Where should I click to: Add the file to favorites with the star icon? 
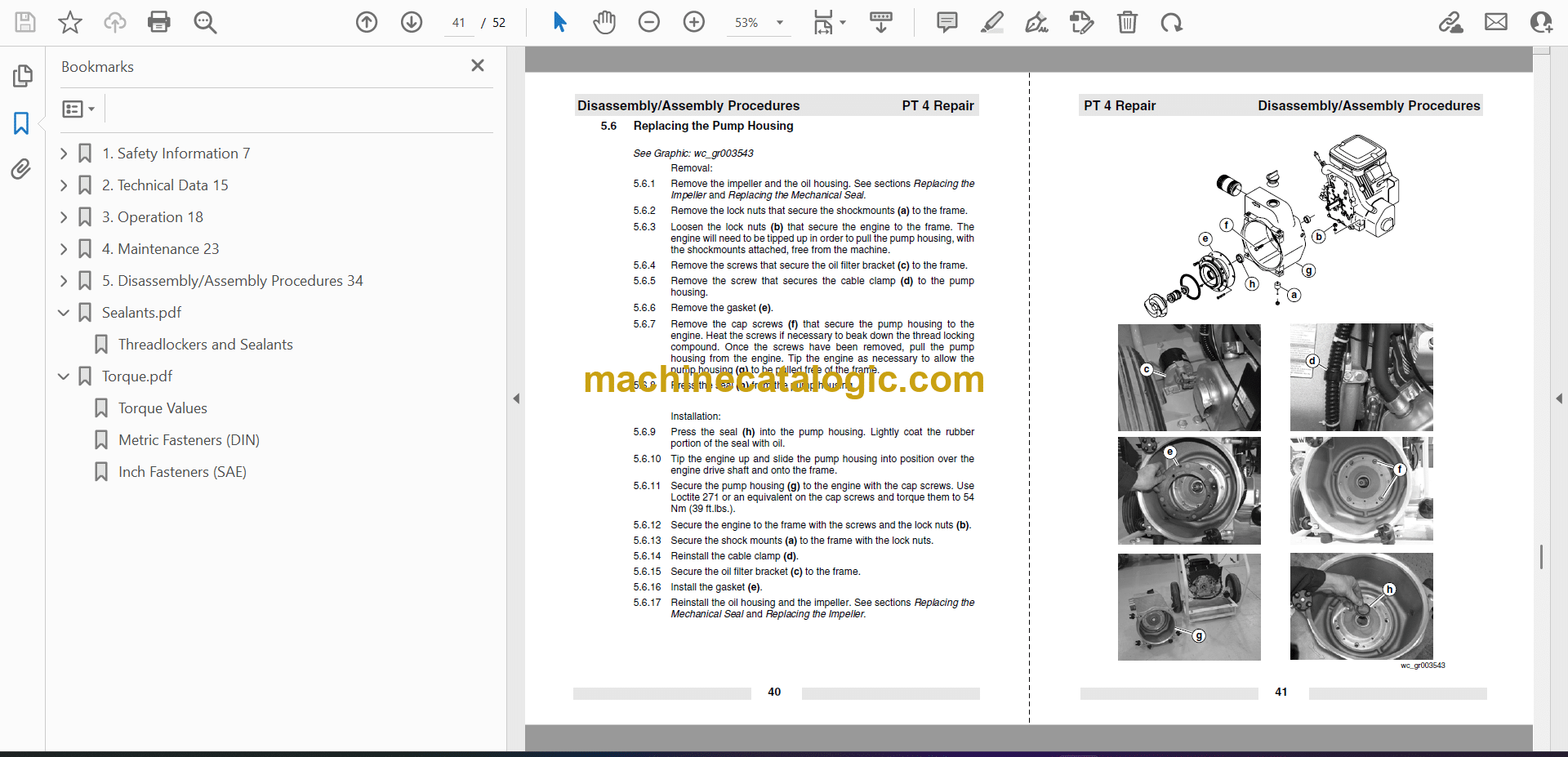point(70,22)
